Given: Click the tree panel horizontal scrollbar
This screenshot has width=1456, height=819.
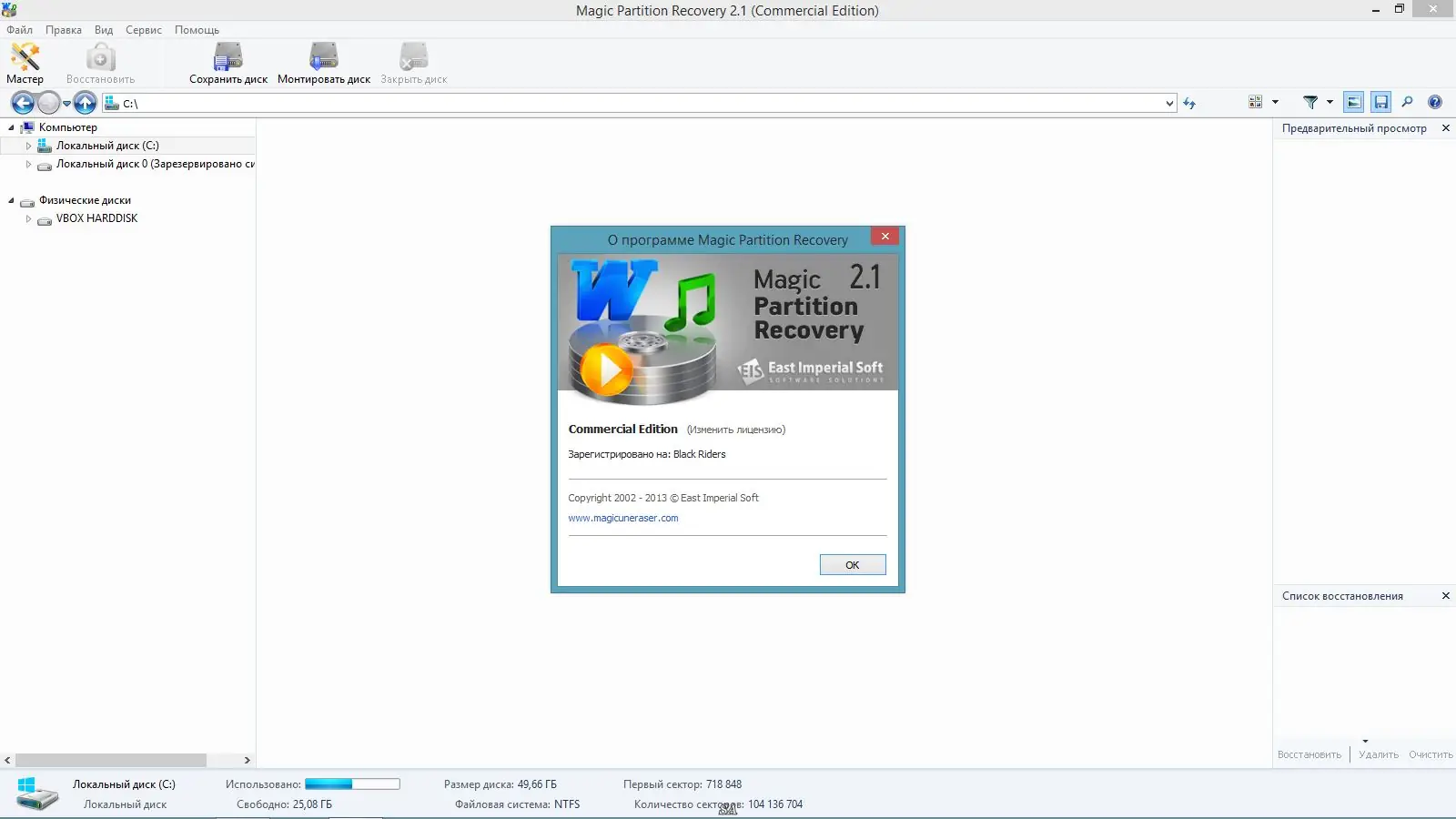Looking at the screenshot, I should [111, 760].
